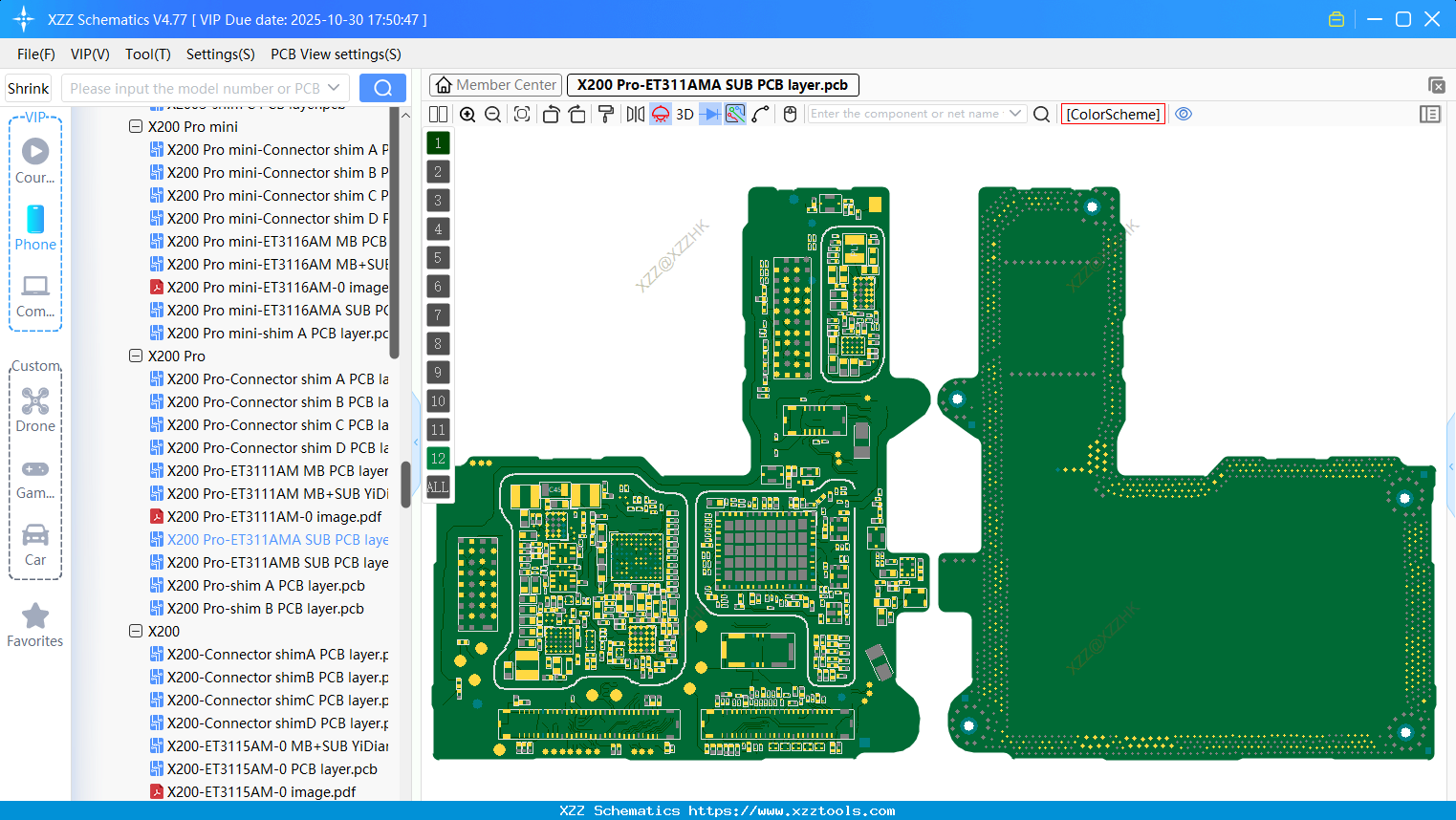Select the Zoom In tool
This screenshot has width=1456, height=820.
467,114
